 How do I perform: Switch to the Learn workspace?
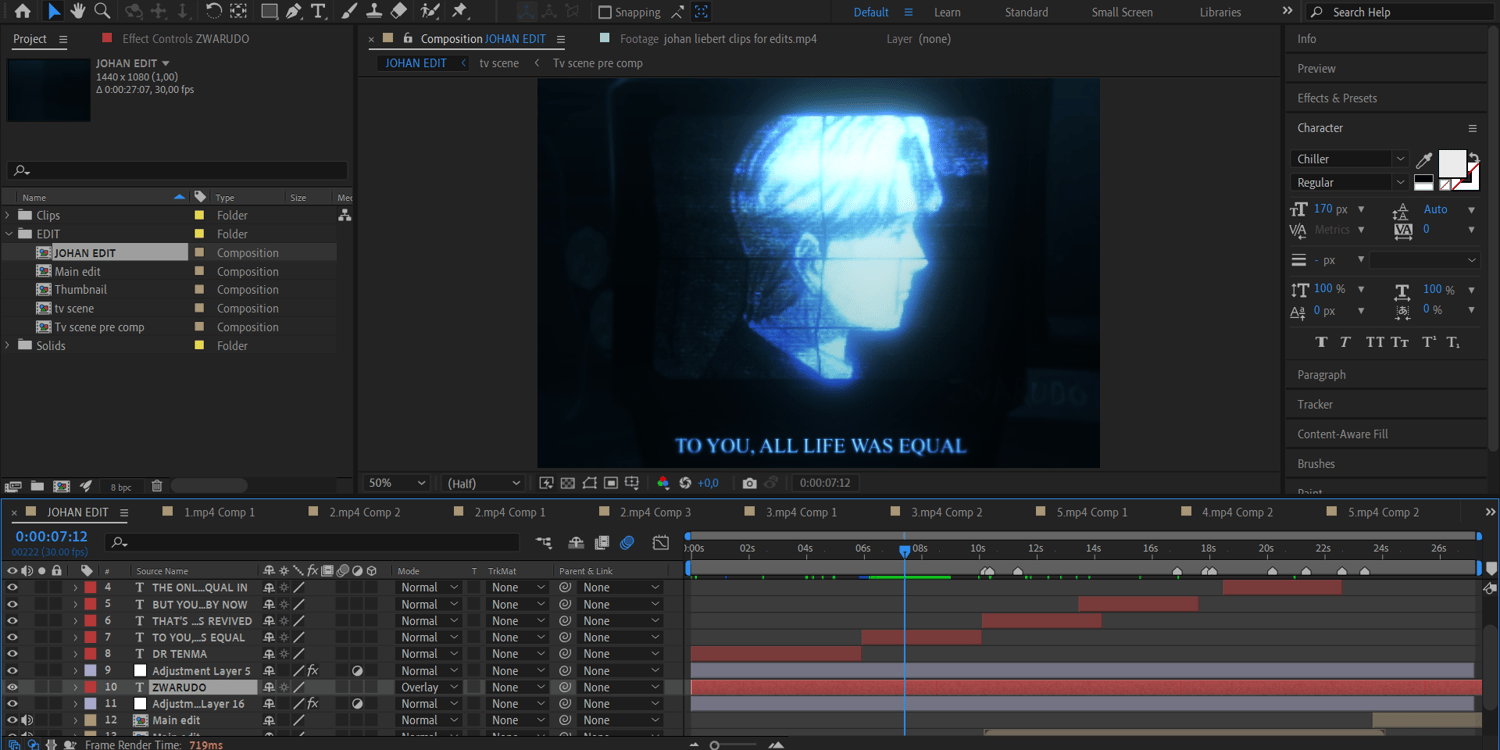(x=947, y=12)
